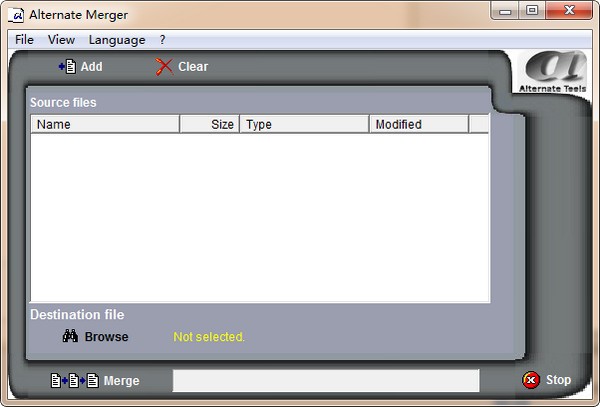Click the binoculars Browse icon

70,336
